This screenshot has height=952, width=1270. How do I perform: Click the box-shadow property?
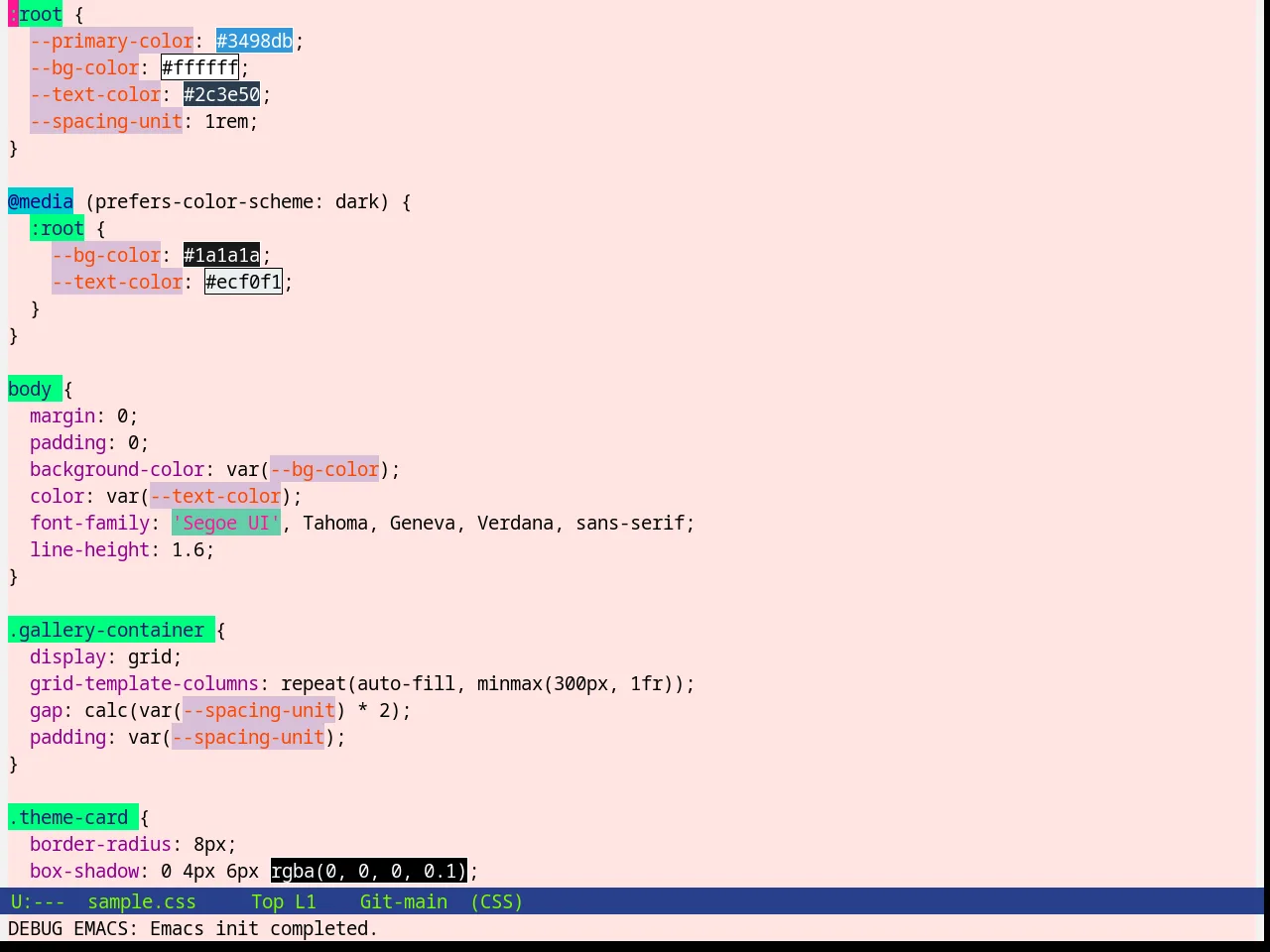tap(84, 871)
